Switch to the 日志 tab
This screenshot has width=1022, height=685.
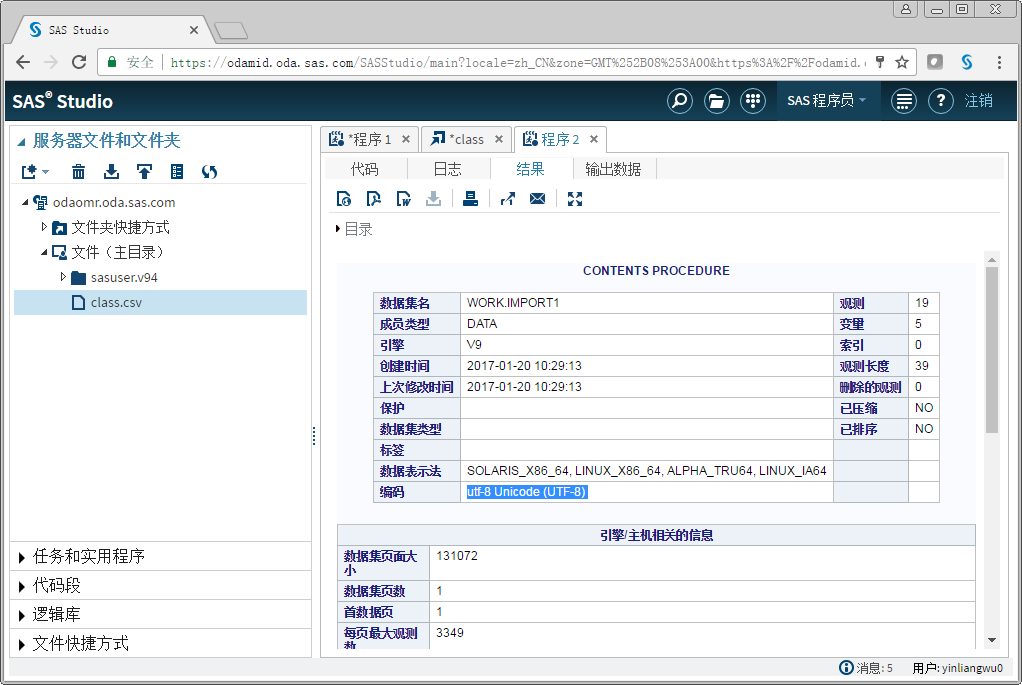(x=447, y=168)
